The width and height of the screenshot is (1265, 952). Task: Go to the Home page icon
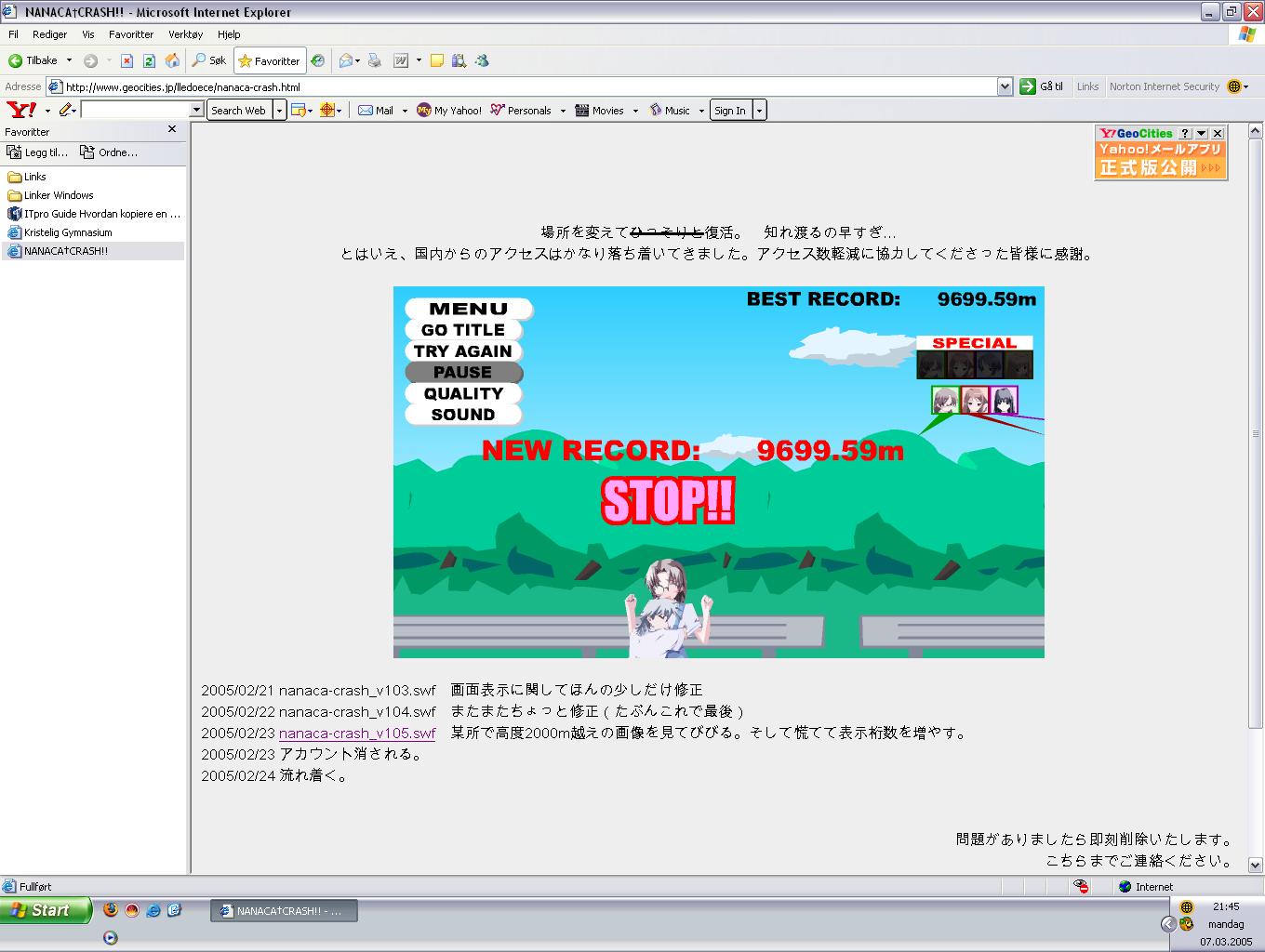click(172, 60)
